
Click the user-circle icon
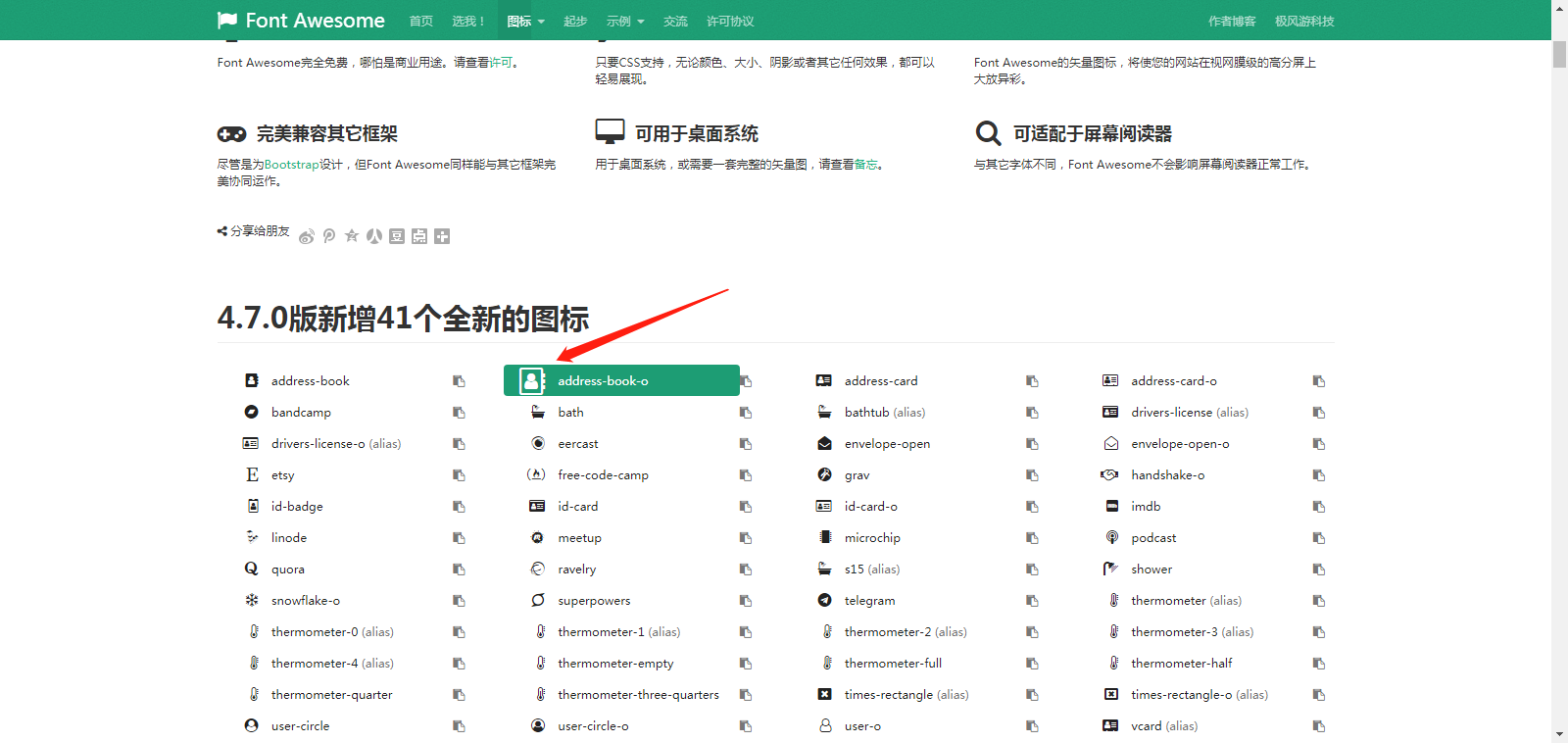[x=251, y=725]
